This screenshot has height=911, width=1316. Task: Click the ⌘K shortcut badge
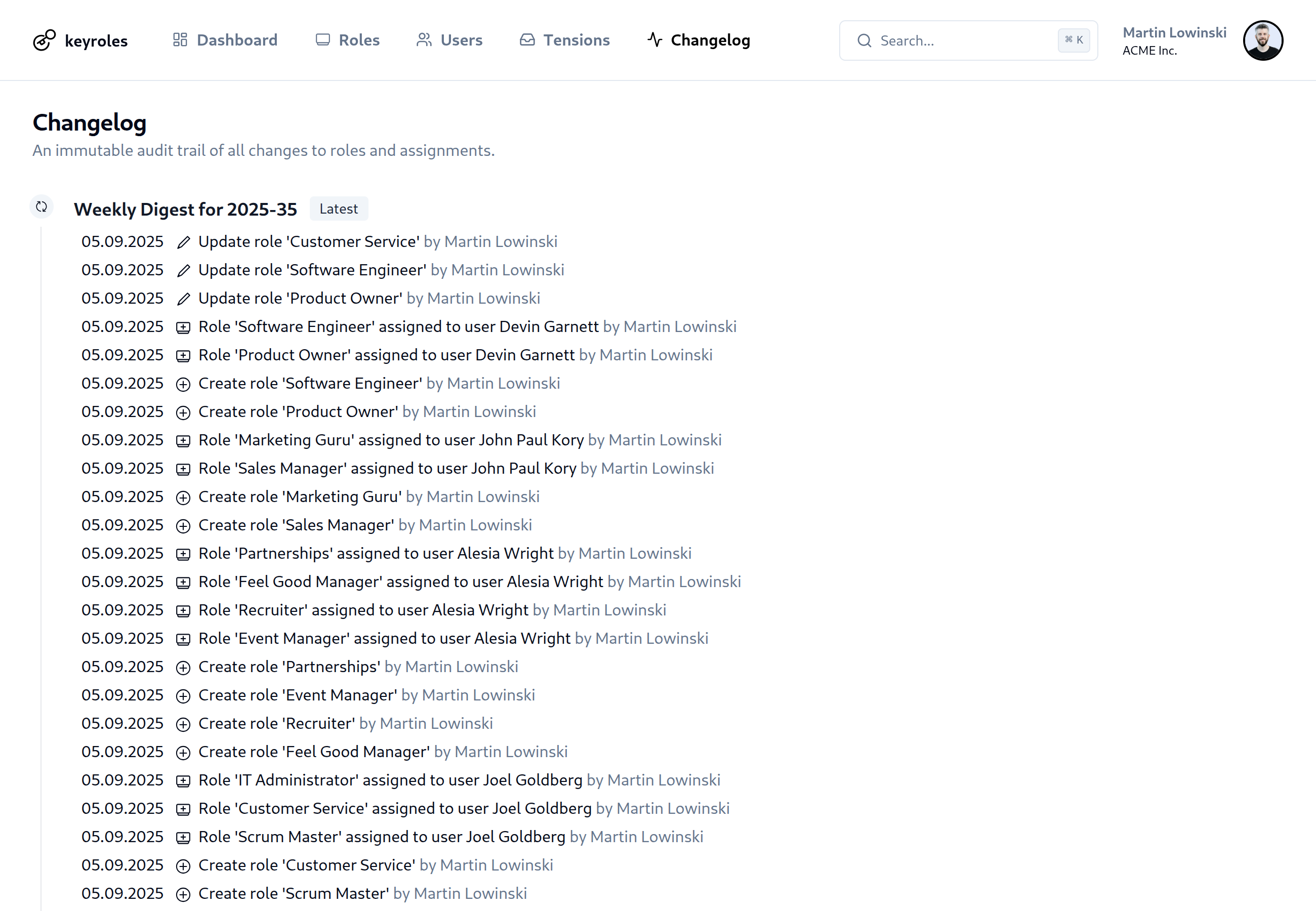tap(1074, 40)
